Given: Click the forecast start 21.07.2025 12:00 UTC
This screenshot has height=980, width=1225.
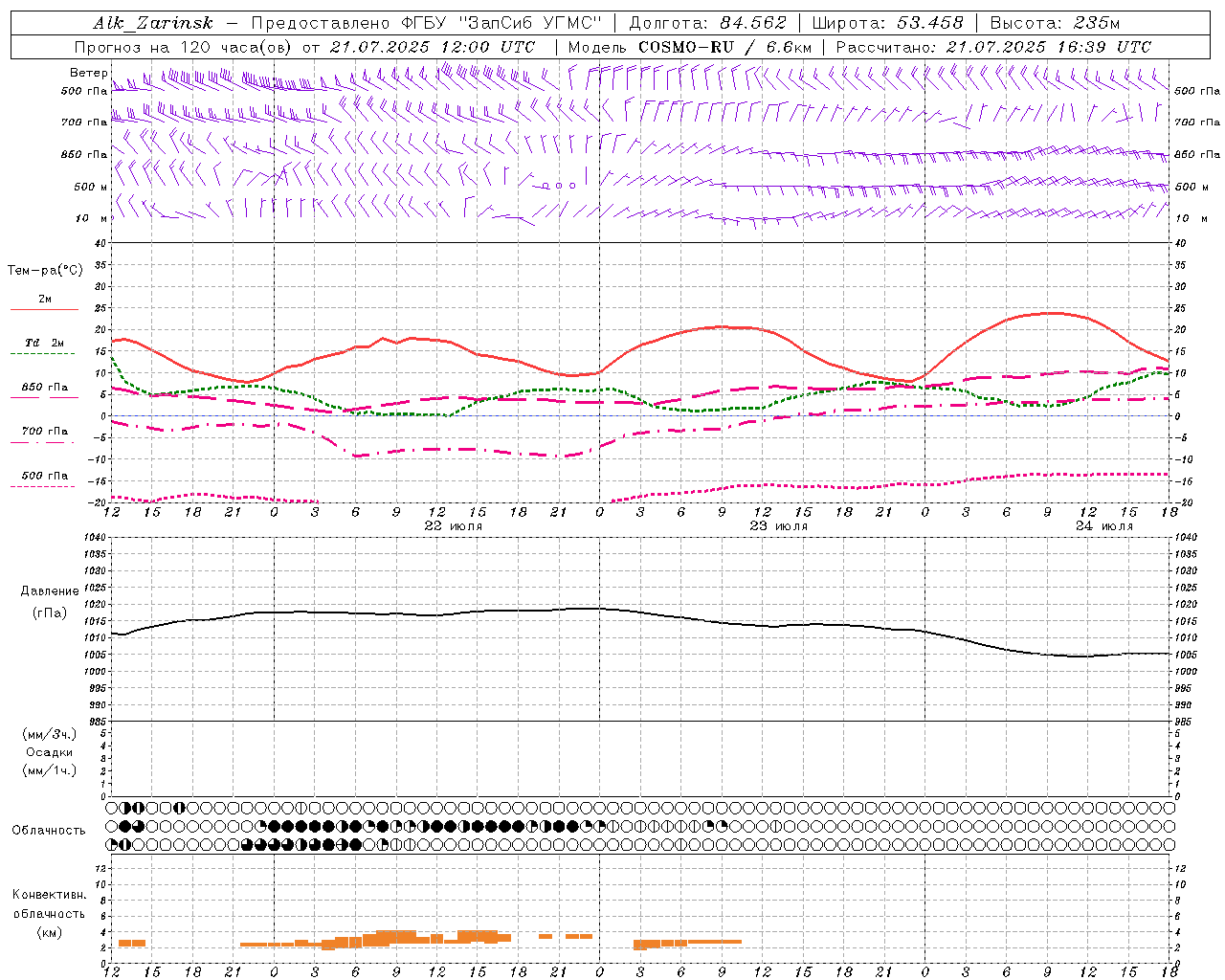Looking at the screenshot, I should [x=433, y=47].
